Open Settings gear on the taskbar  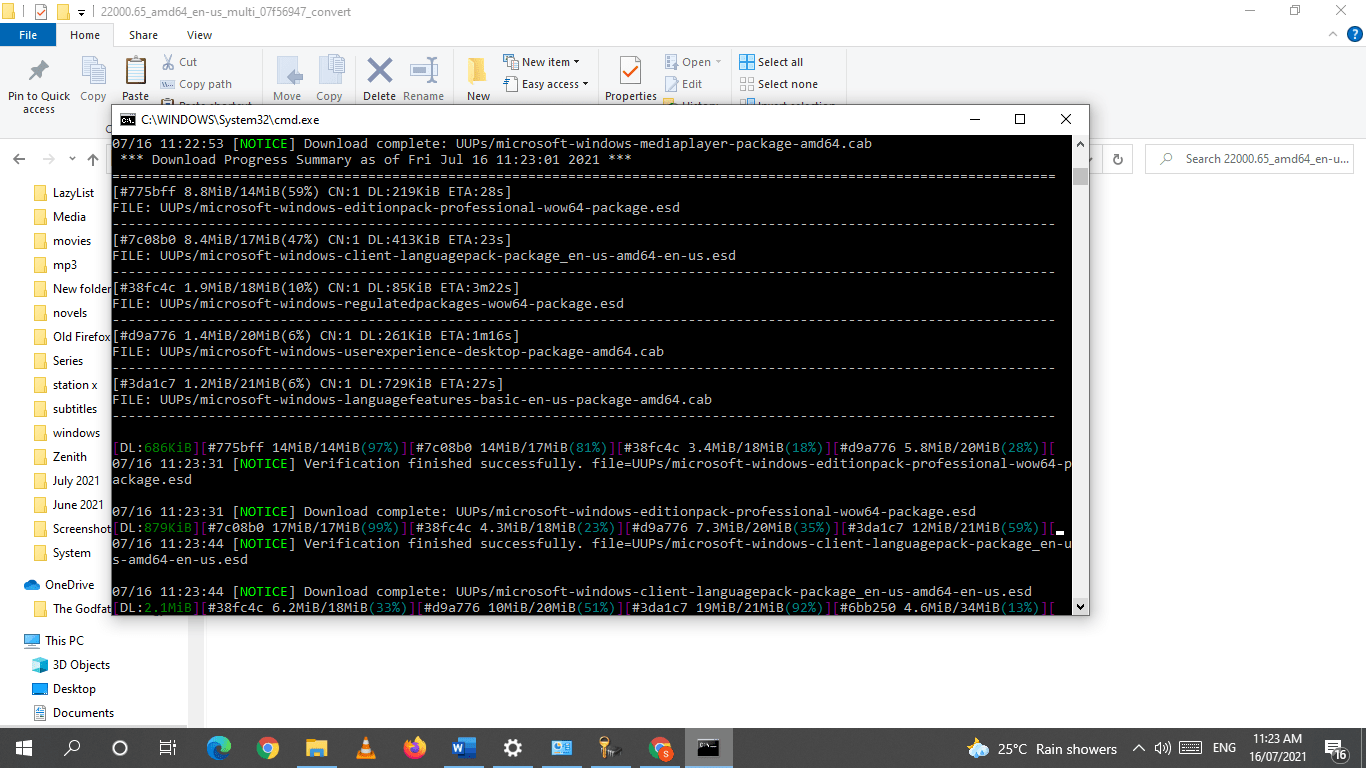click(x=513, y=748)
